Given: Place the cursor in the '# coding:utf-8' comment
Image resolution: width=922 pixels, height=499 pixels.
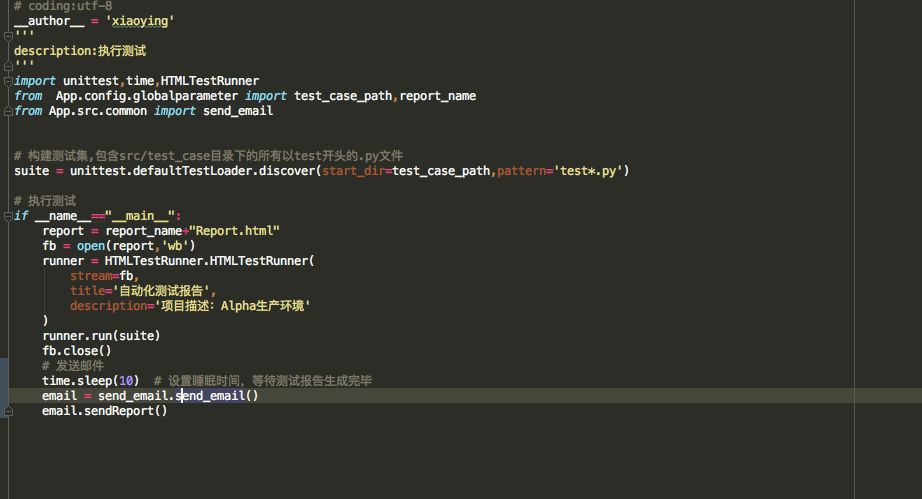Looking at the screenshot, I should pyautogui.click(x=63, y=6).
